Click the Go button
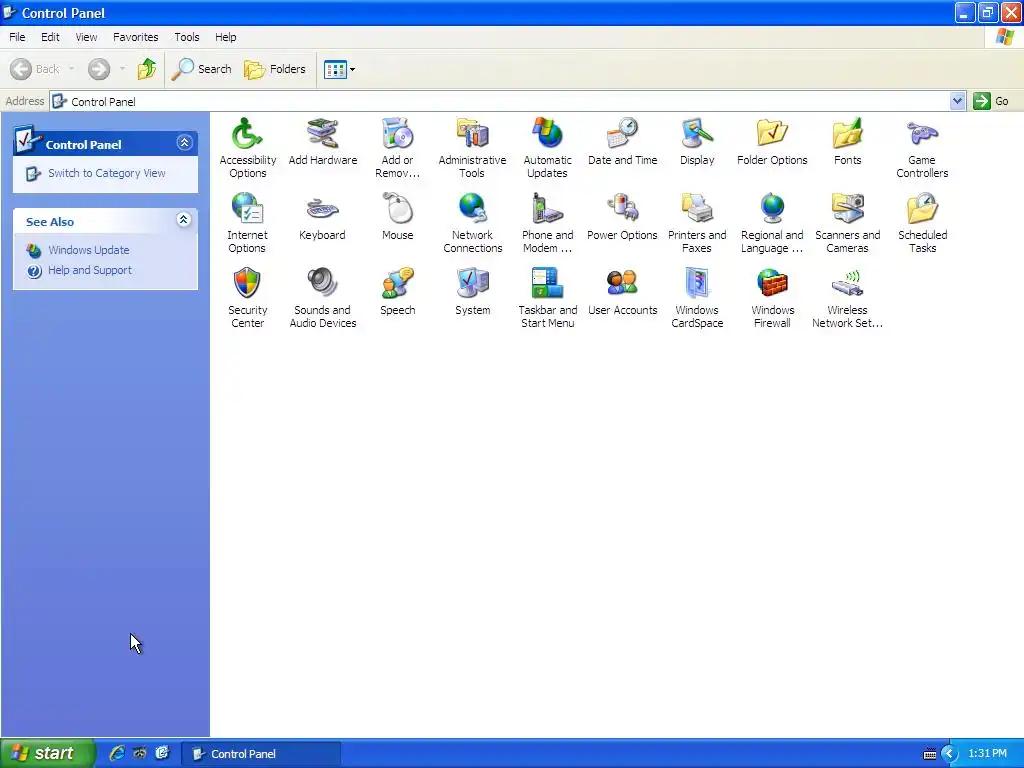 click(x=991, y=101)
